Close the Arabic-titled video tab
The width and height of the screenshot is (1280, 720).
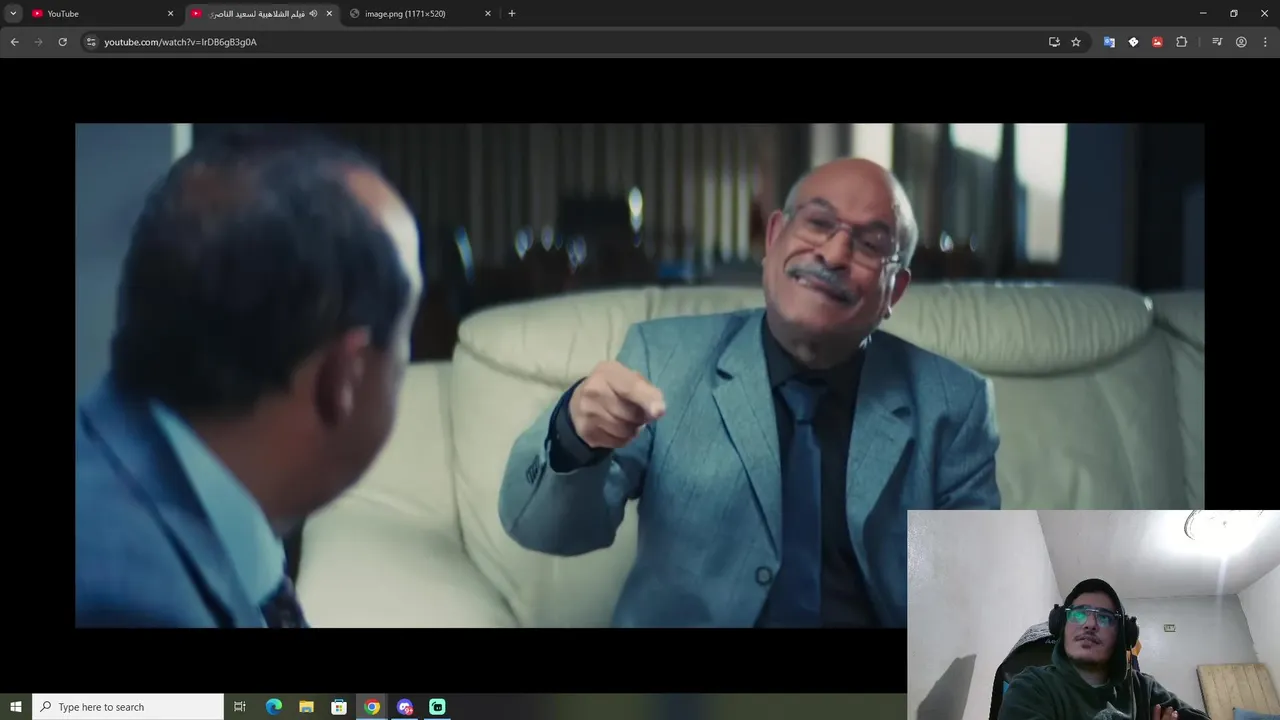[x=329, y=13]
